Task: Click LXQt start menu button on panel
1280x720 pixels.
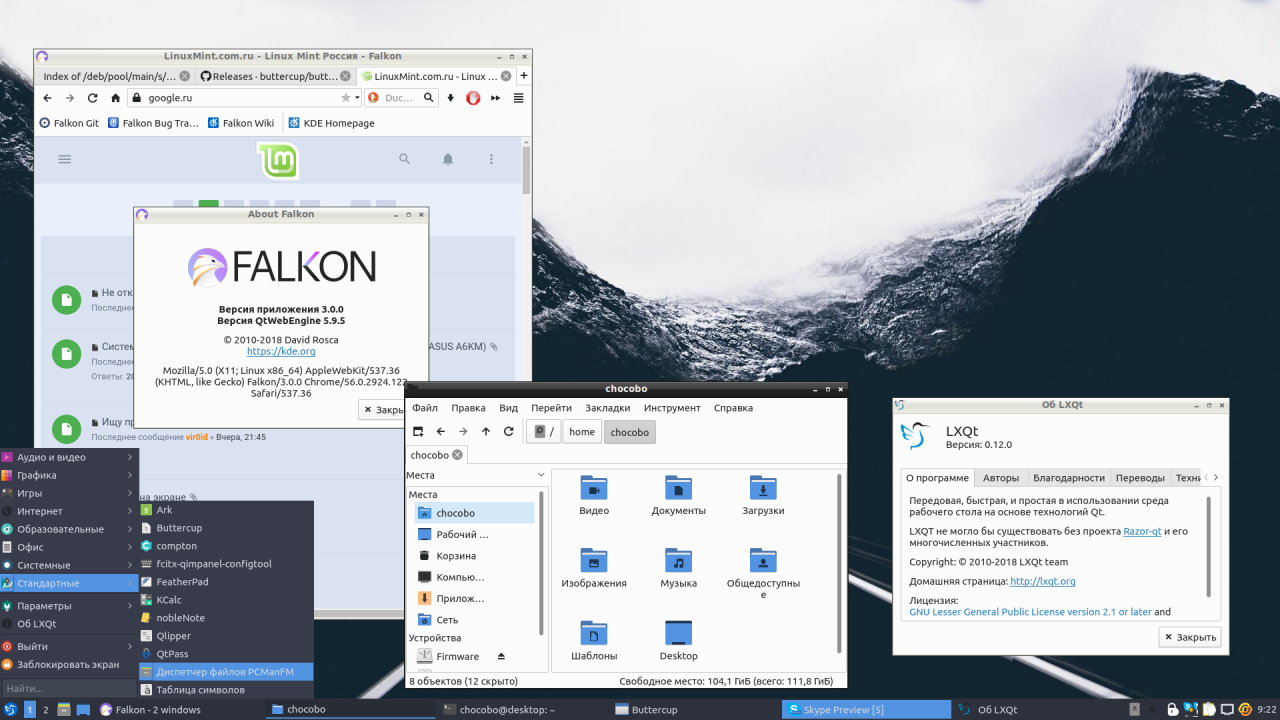Action: point(10,710)
